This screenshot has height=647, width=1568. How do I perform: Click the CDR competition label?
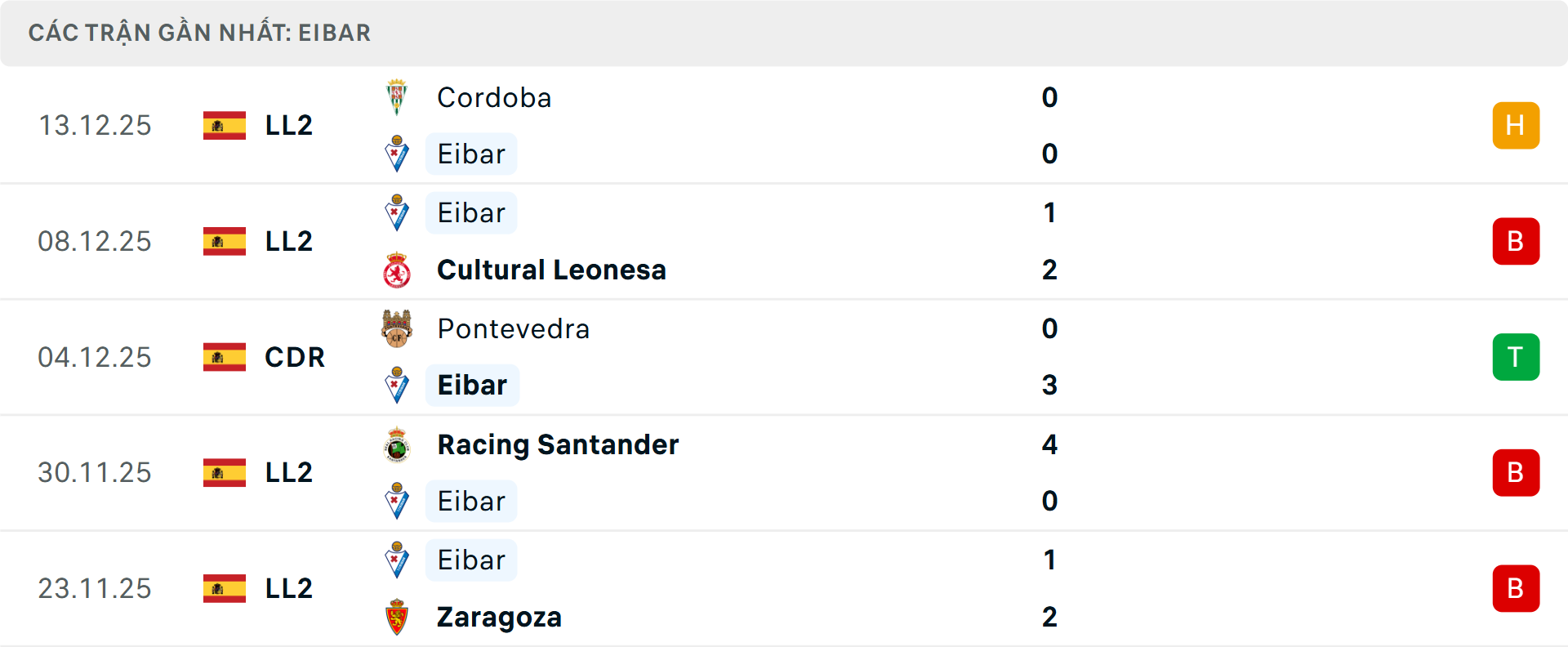pyautogui.click(x=295, y=357)
